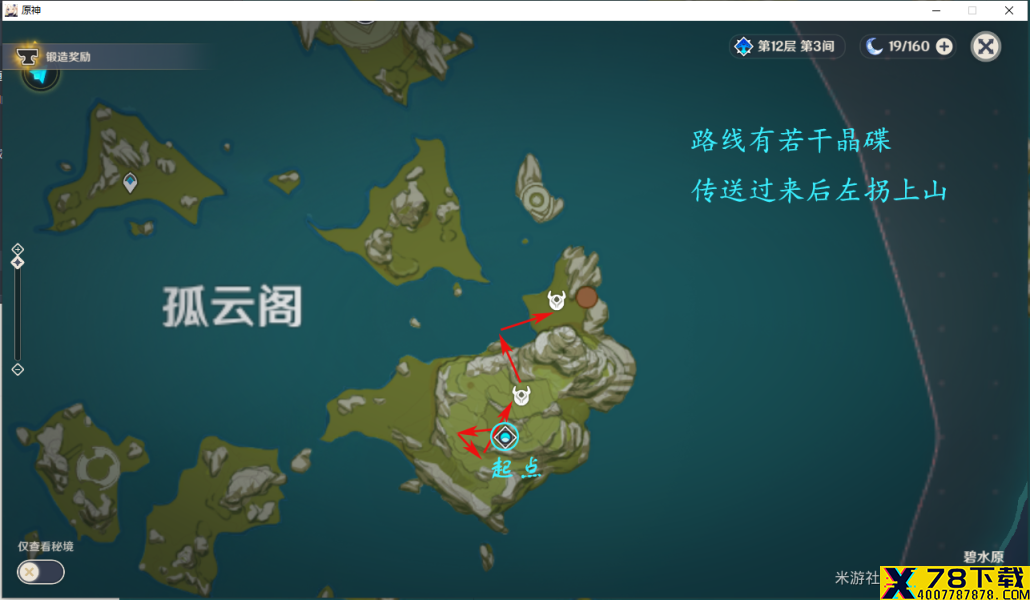Zoom out with the map zoom minus
This screenshot has width=1030, height=600.
point(18,369)
